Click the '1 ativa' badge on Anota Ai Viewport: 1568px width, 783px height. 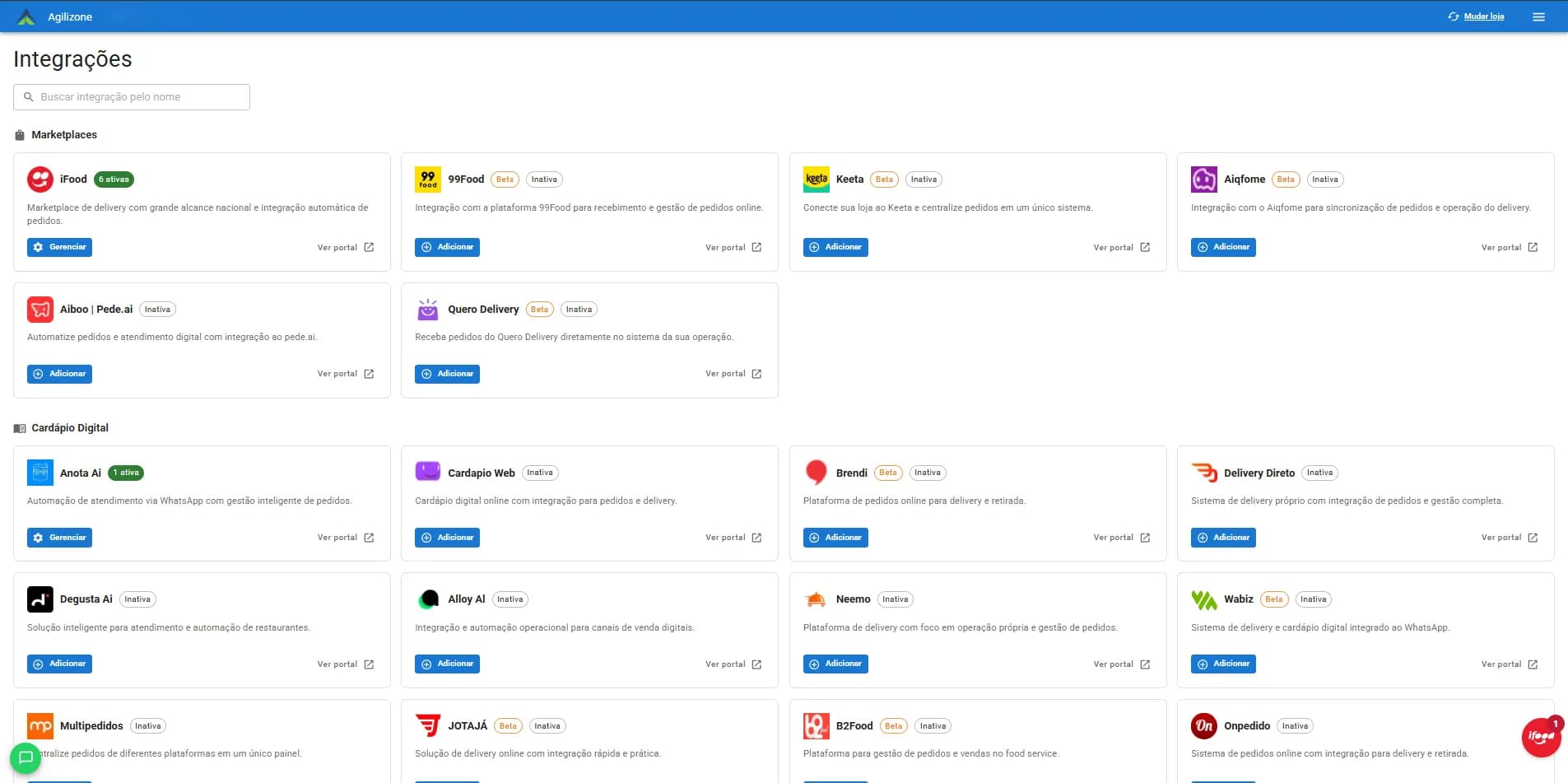click(126, 473)
